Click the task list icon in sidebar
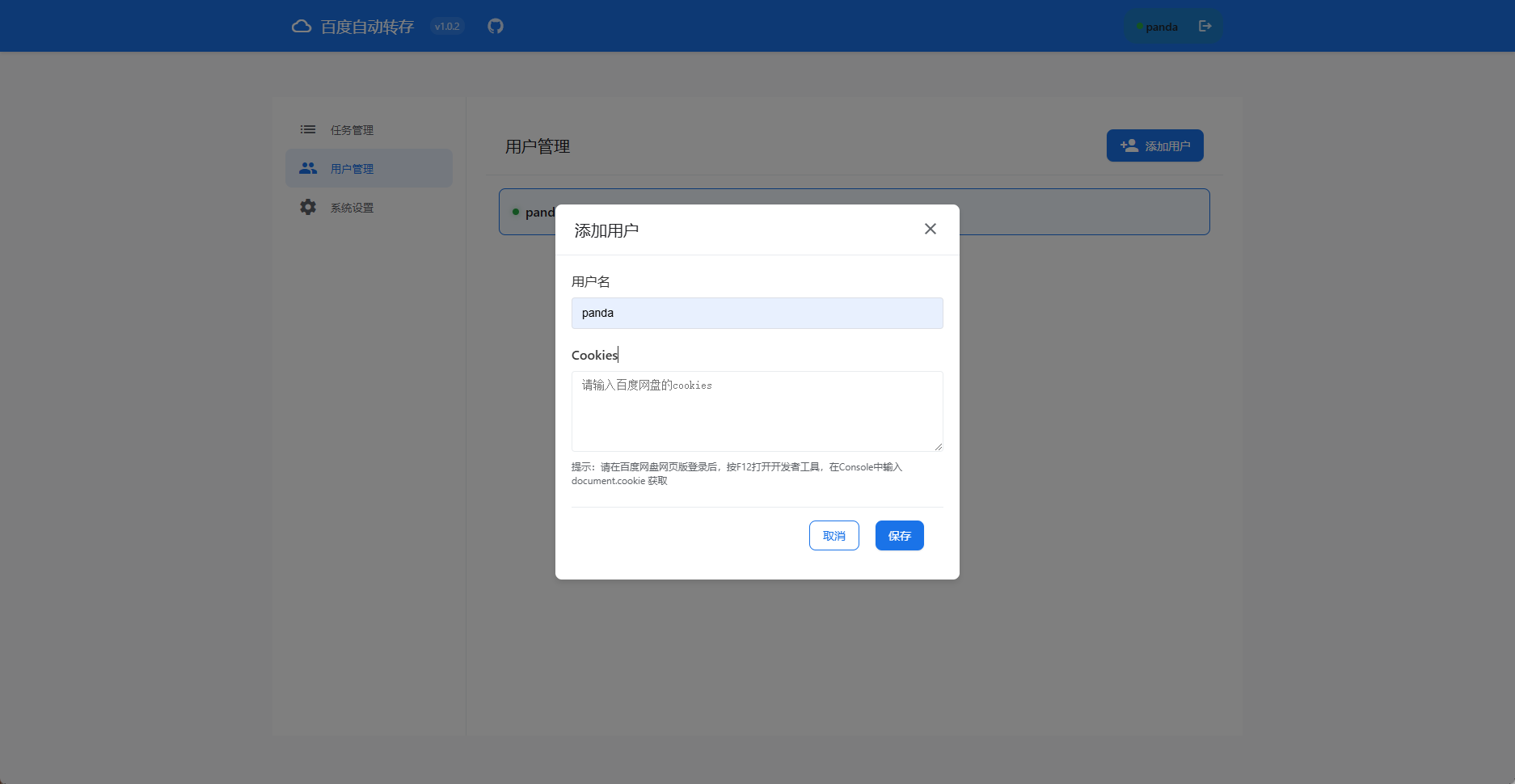Viewport: 1515px width, 784px height. click(308, 129)
